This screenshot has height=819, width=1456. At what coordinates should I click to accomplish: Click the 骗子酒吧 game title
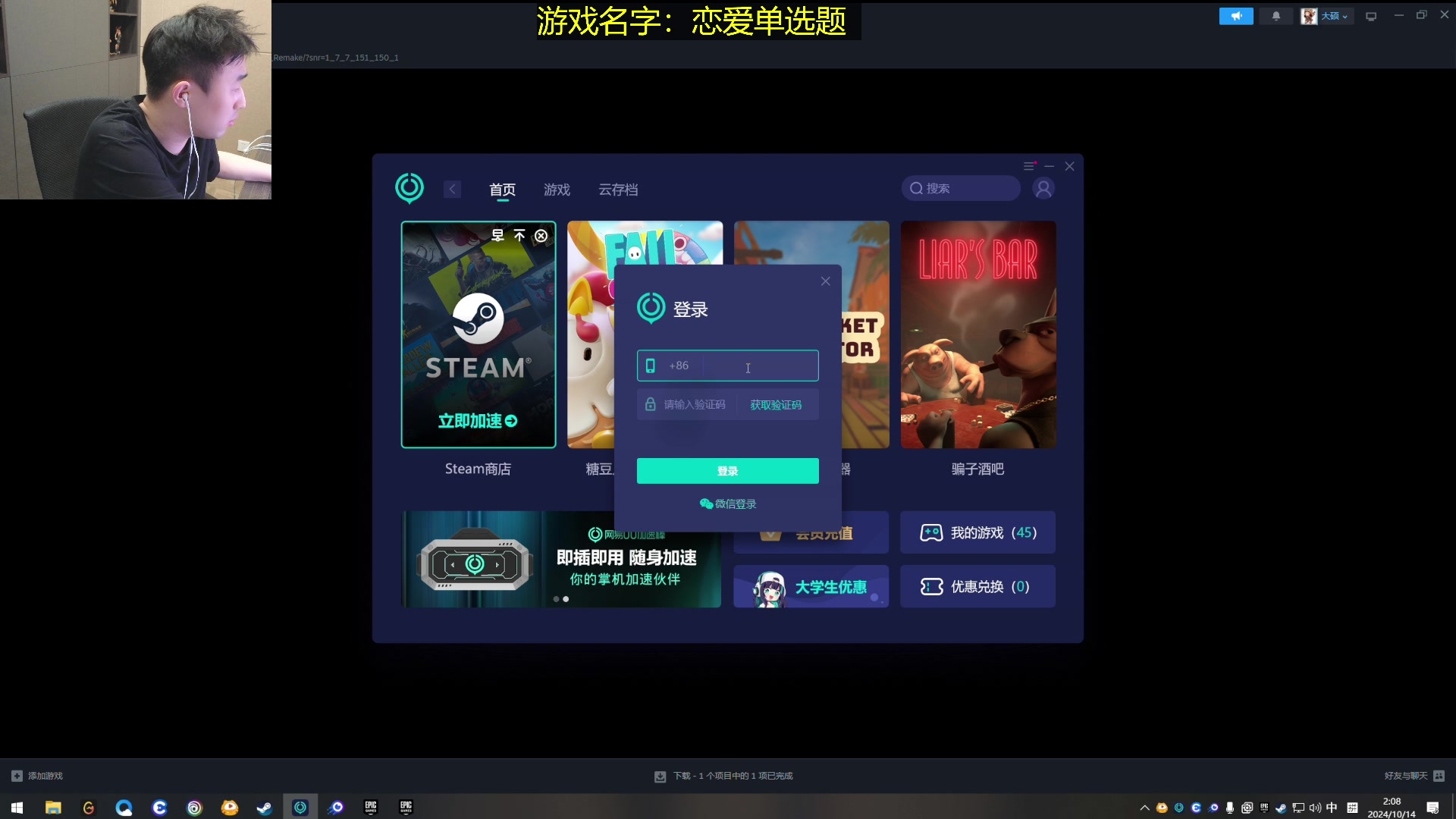click(x=977, y=469)
